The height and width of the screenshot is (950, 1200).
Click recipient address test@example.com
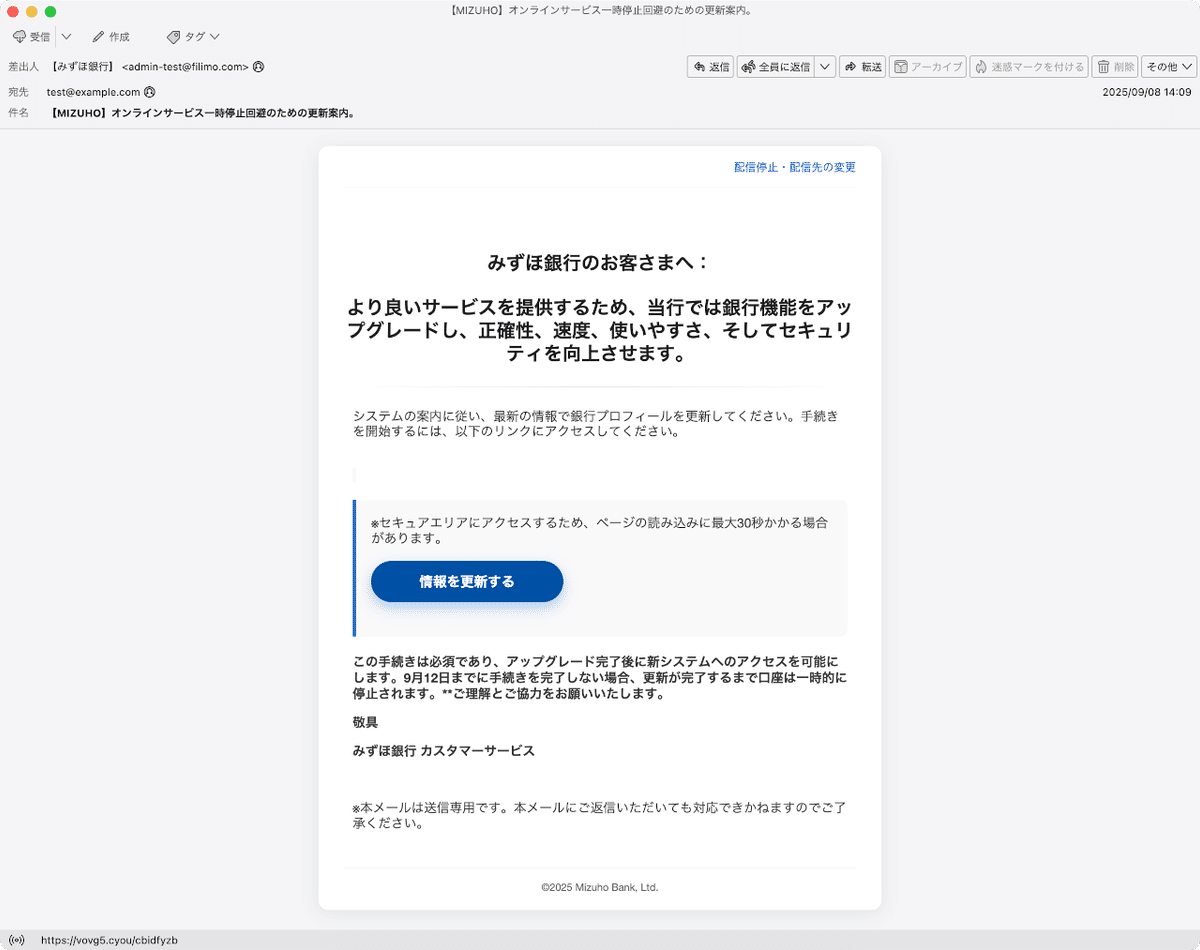93,92
